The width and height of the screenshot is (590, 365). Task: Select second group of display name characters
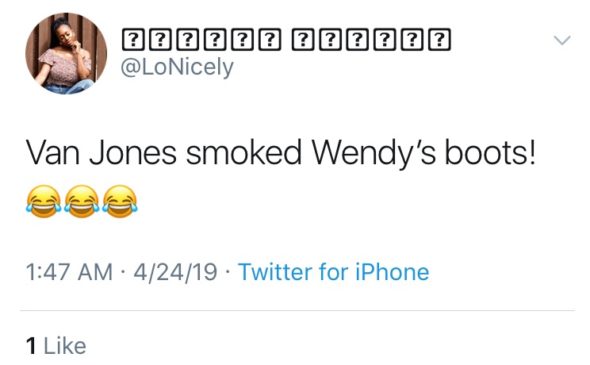click(371, 40)
